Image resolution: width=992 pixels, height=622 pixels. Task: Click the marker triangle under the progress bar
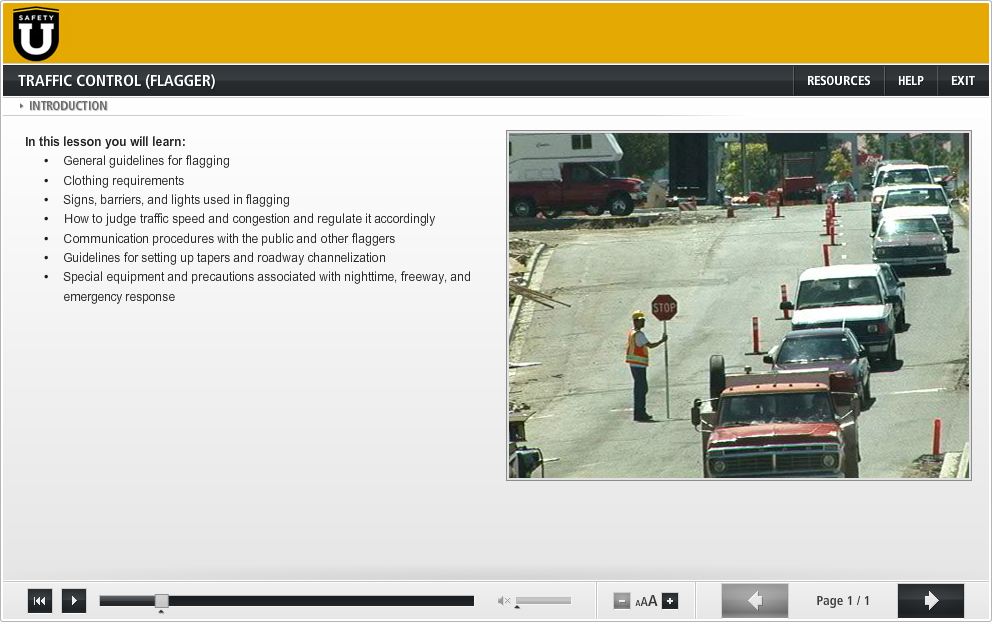161,612
